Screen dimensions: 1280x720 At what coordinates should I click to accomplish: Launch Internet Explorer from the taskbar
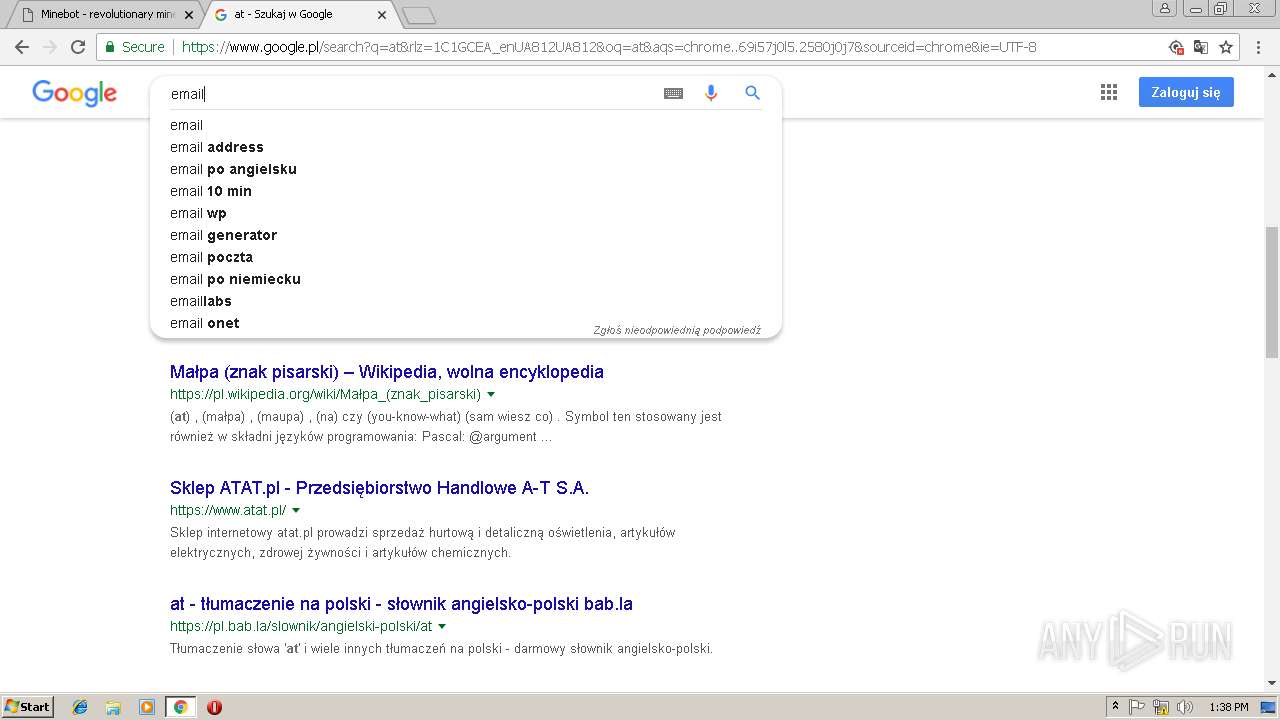point(80,707)
